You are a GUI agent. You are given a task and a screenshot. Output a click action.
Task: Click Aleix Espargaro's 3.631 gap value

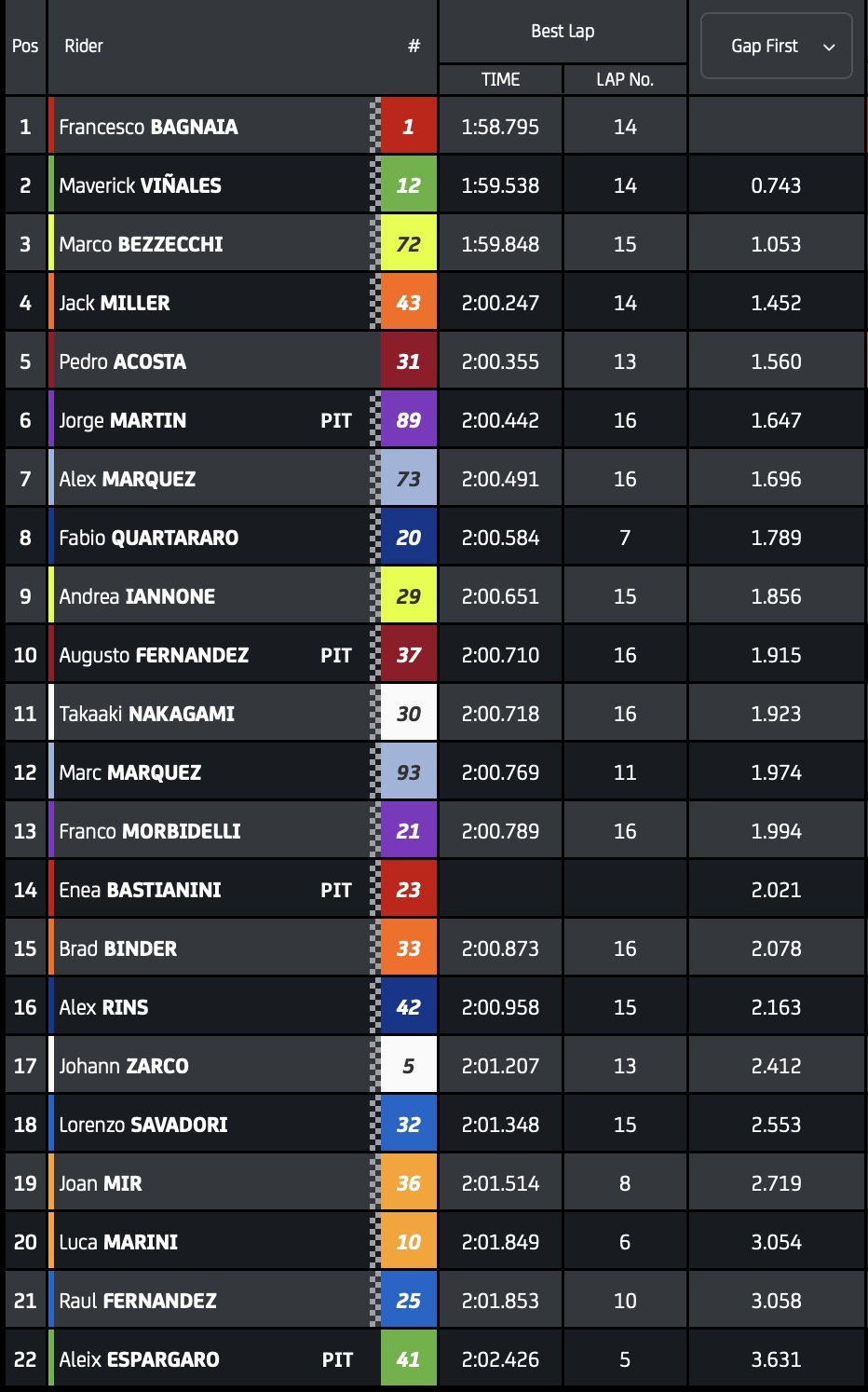(x=776, y=1359)
